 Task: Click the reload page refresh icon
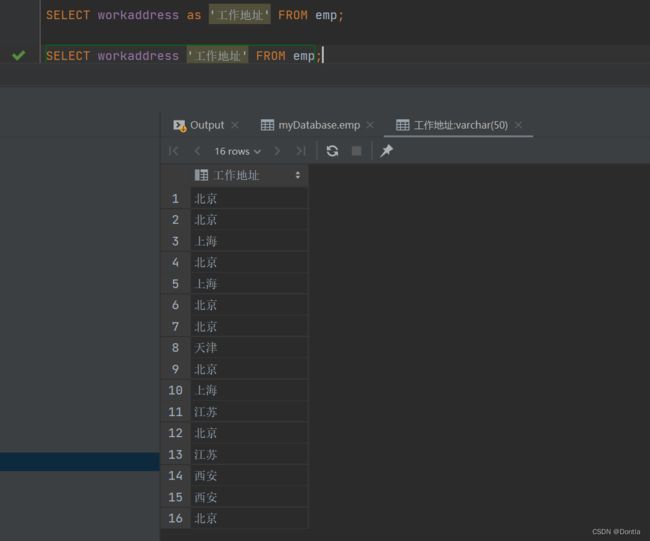pyautogui.click(x=332, y=151)
